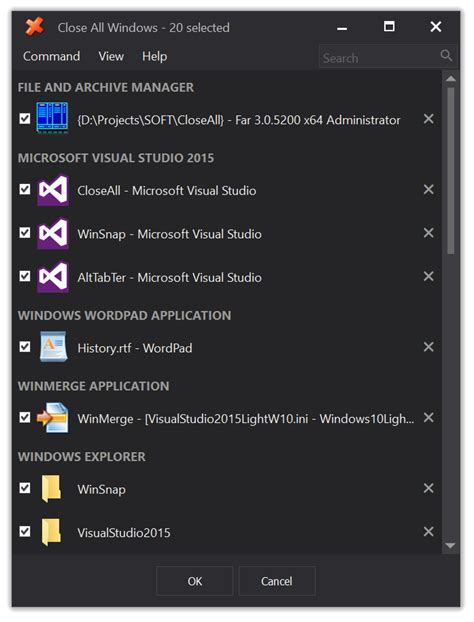The image size is (474, 622).
Task: Click the 'Windows Explorer' group header
Action: (82, 457)
